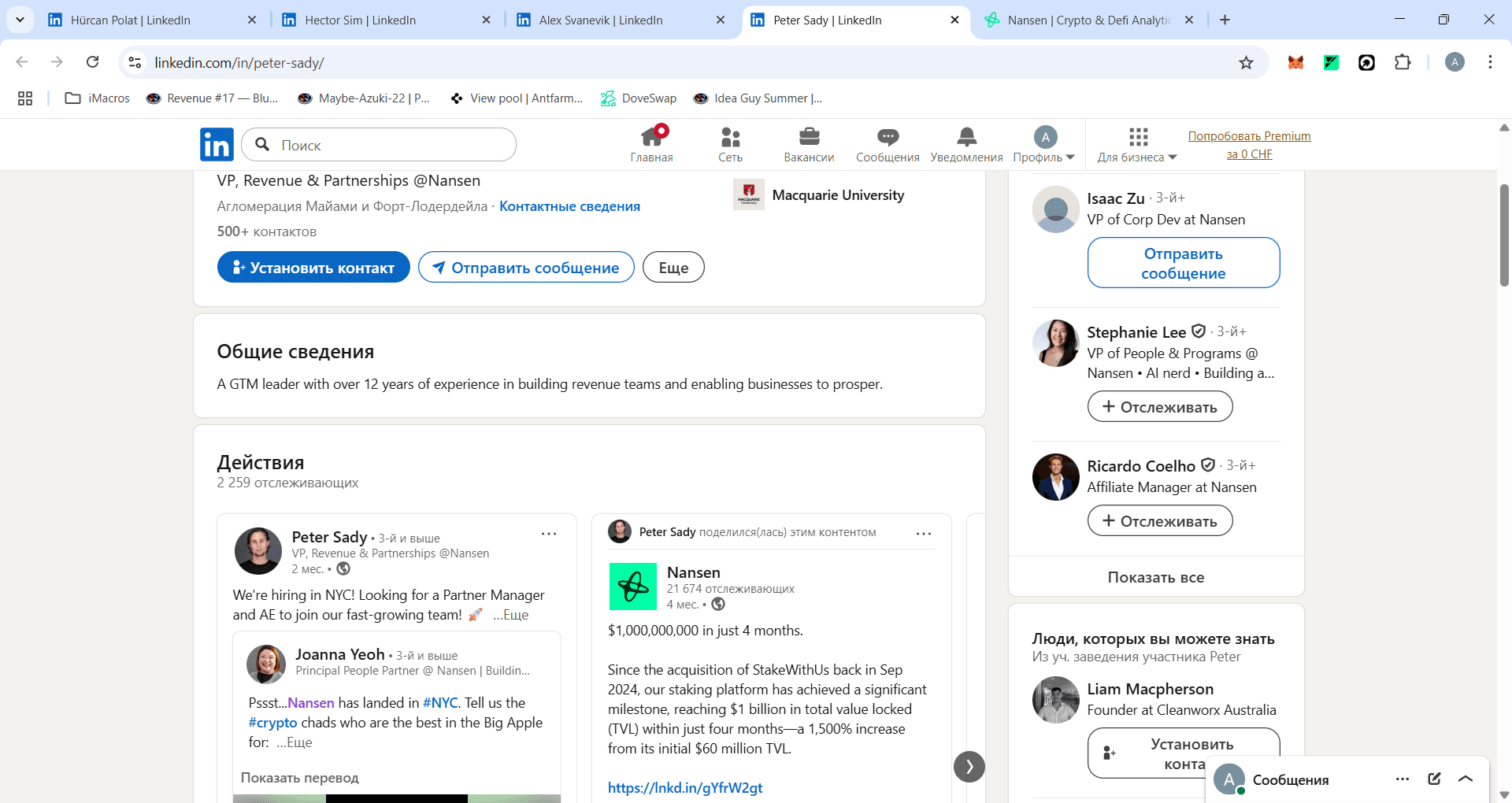Open Joanna Yeoh's profile photo
The image size is (1512, 803).
(x=266, y=664)
